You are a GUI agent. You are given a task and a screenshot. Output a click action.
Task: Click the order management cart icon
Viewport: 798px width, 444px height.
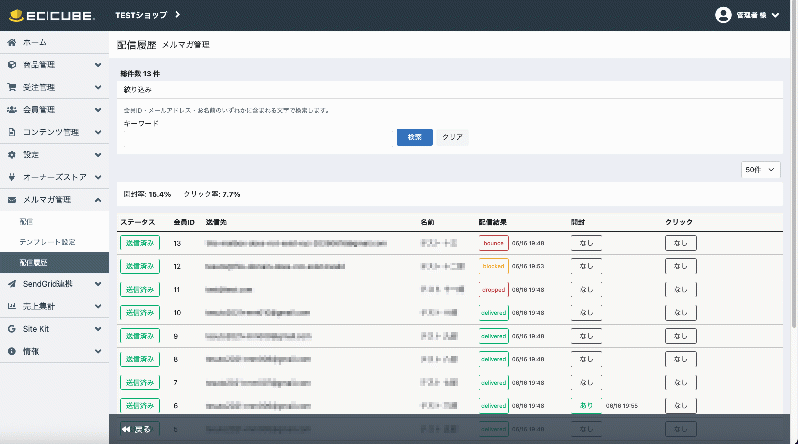(x=12, y=87)
